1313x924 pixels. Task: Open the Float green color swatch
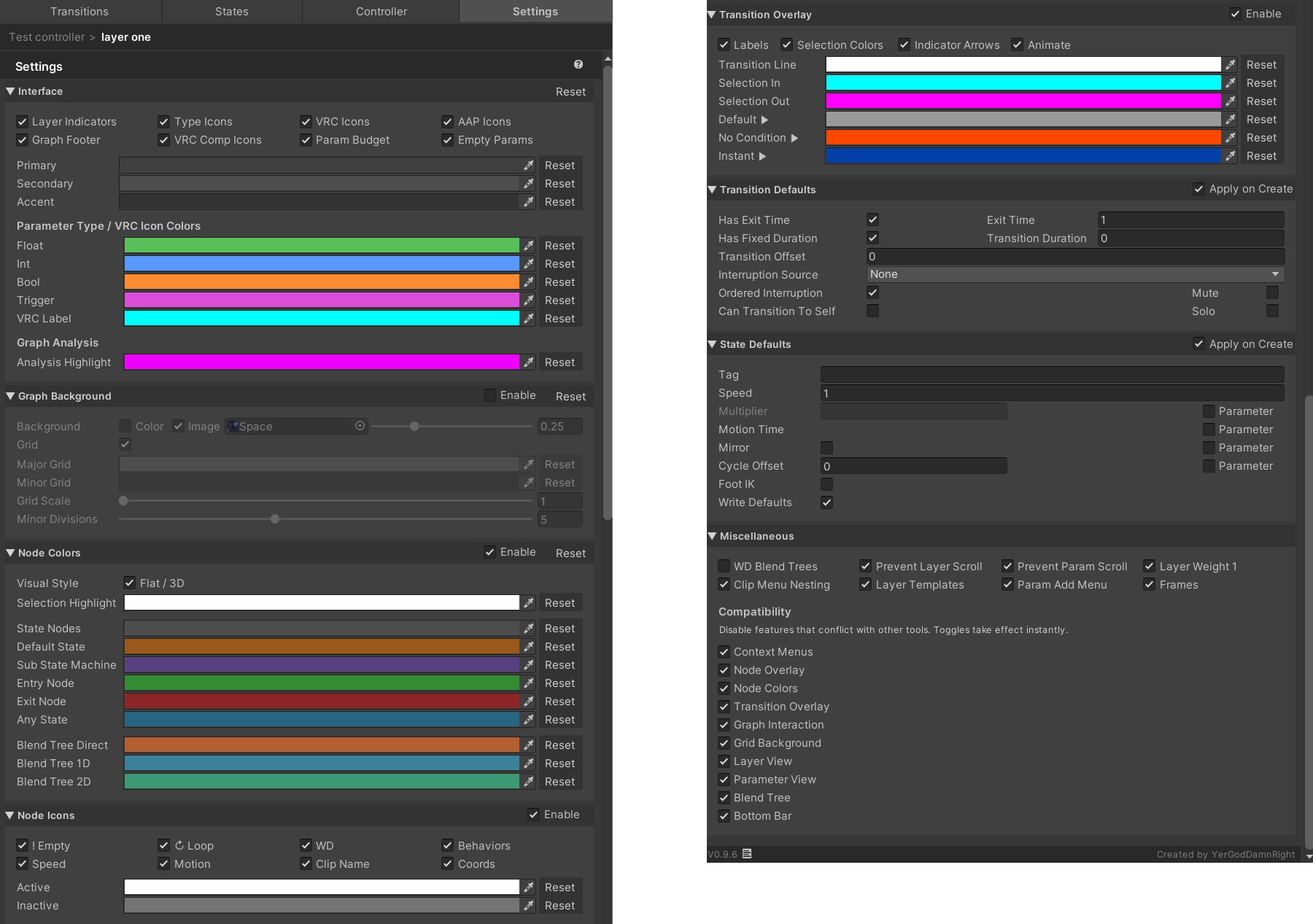[322, 246]
